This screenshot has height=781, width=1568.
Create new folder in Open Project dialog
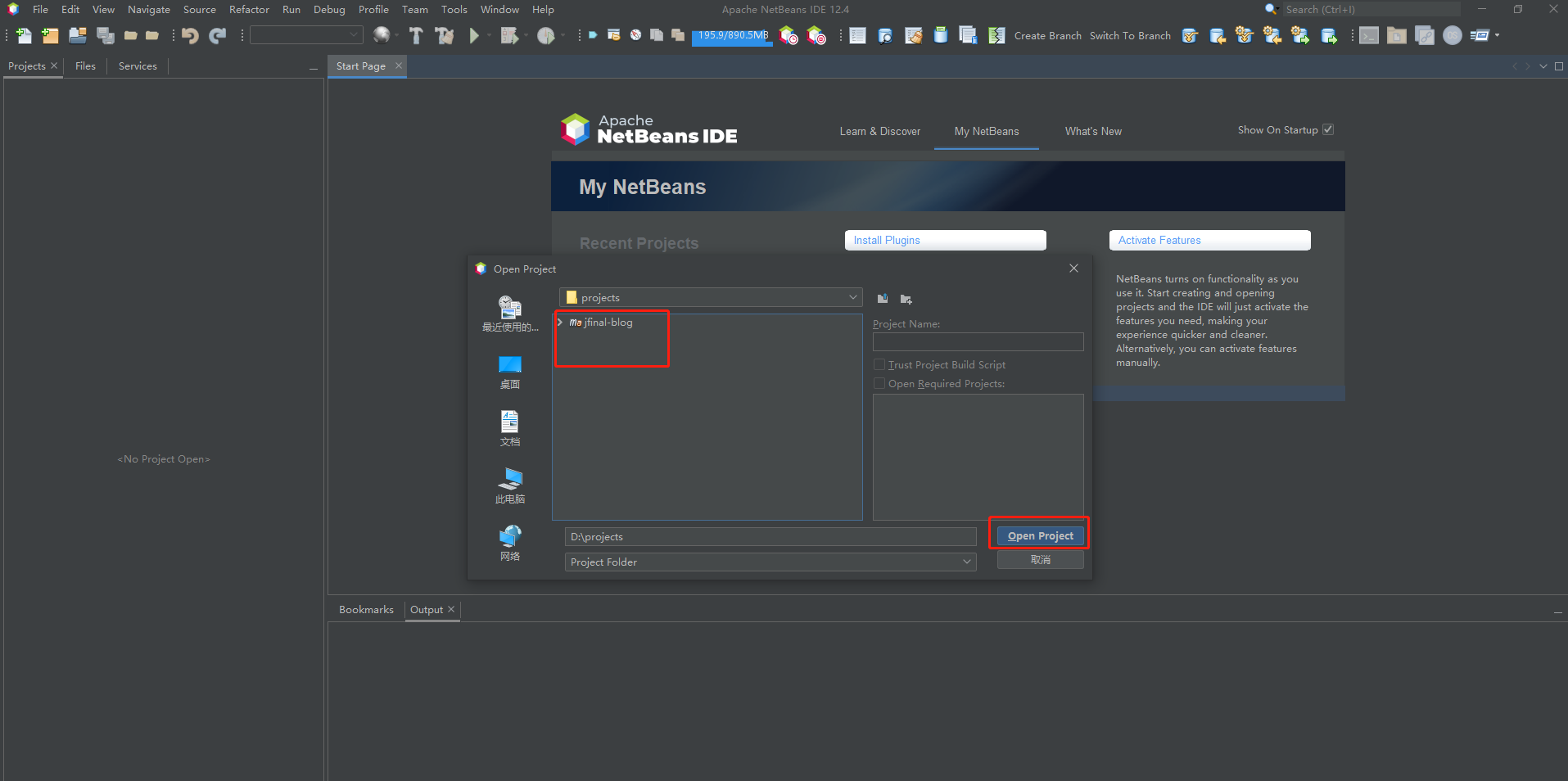pos(906,299)
